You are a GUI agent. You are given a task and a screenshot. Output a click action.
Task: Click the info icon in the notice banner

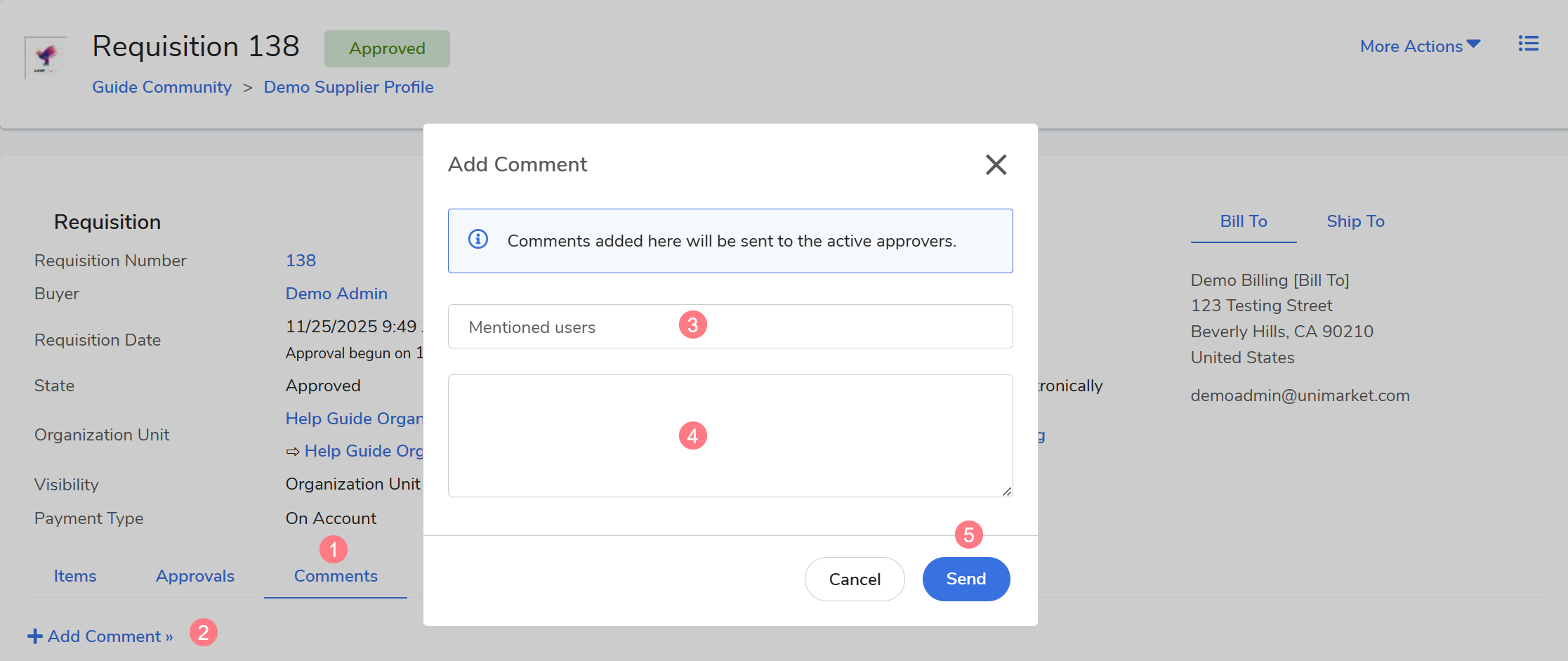(478, 240)
